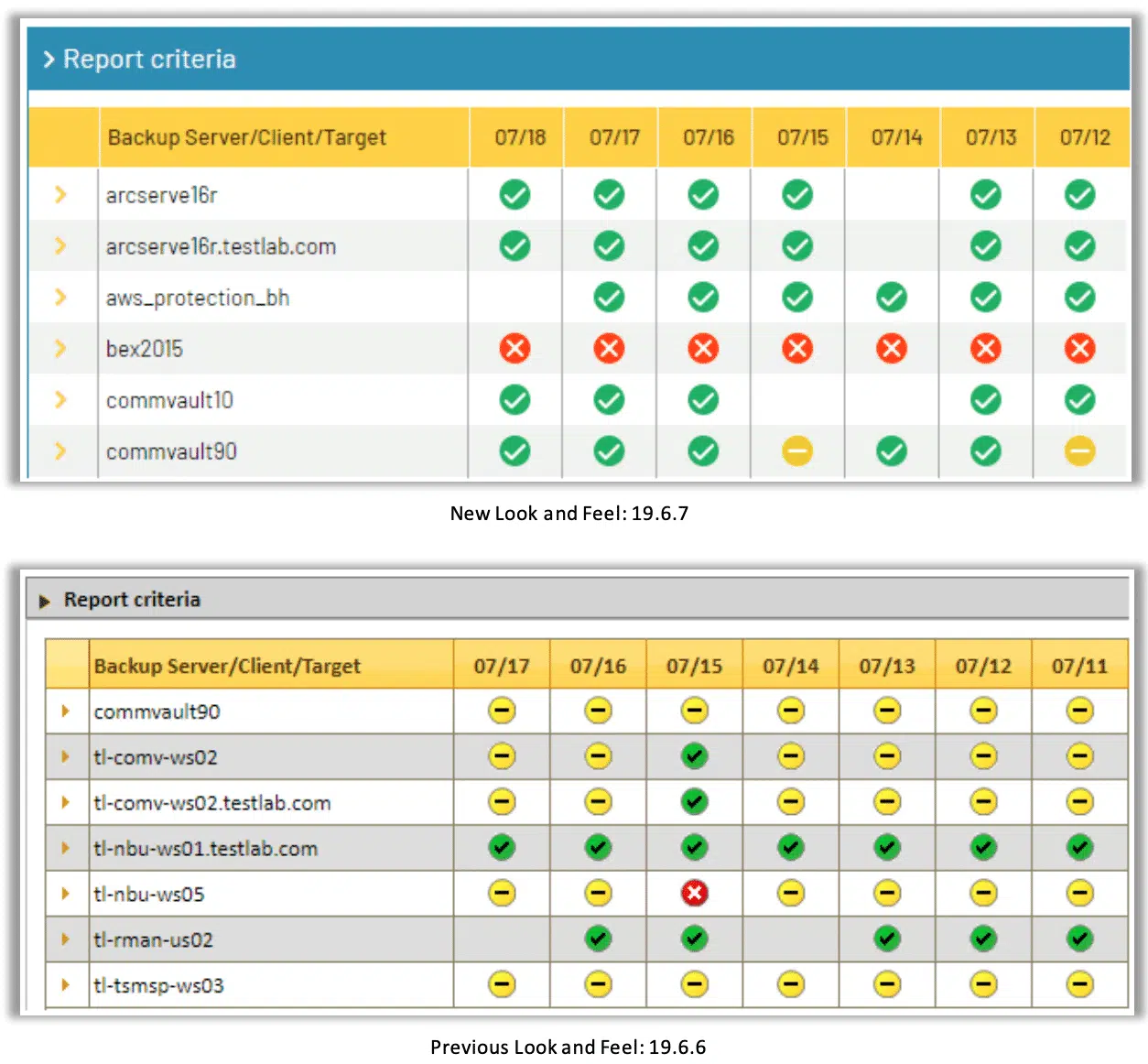Click commvault90 success icon for 07/18
The width and height of the screenshot is (1148, 1064).
[x=514, y=451]
